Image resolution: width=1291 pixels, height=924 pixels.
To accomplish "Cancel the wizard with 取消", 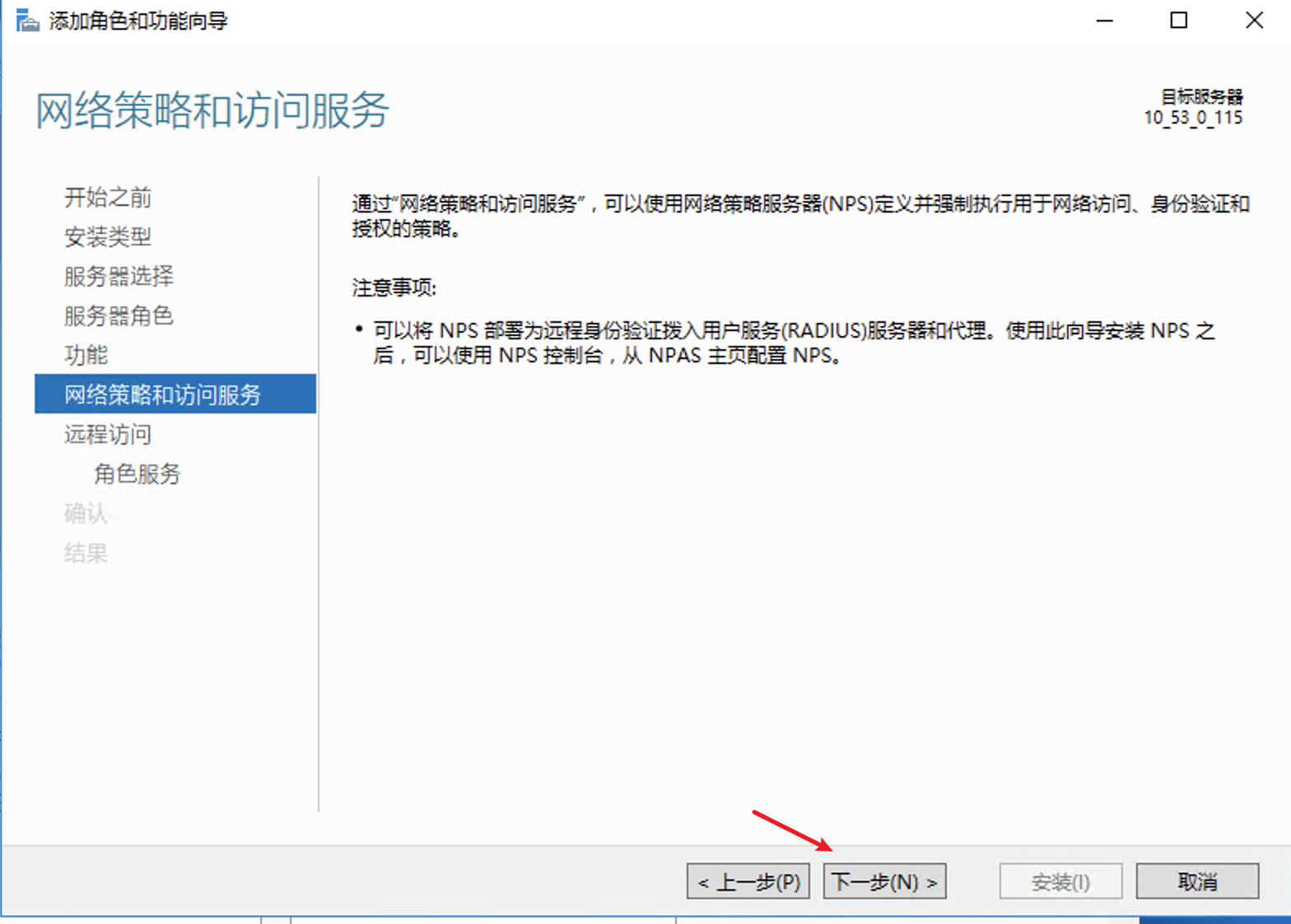I will tap(1197, 882).
